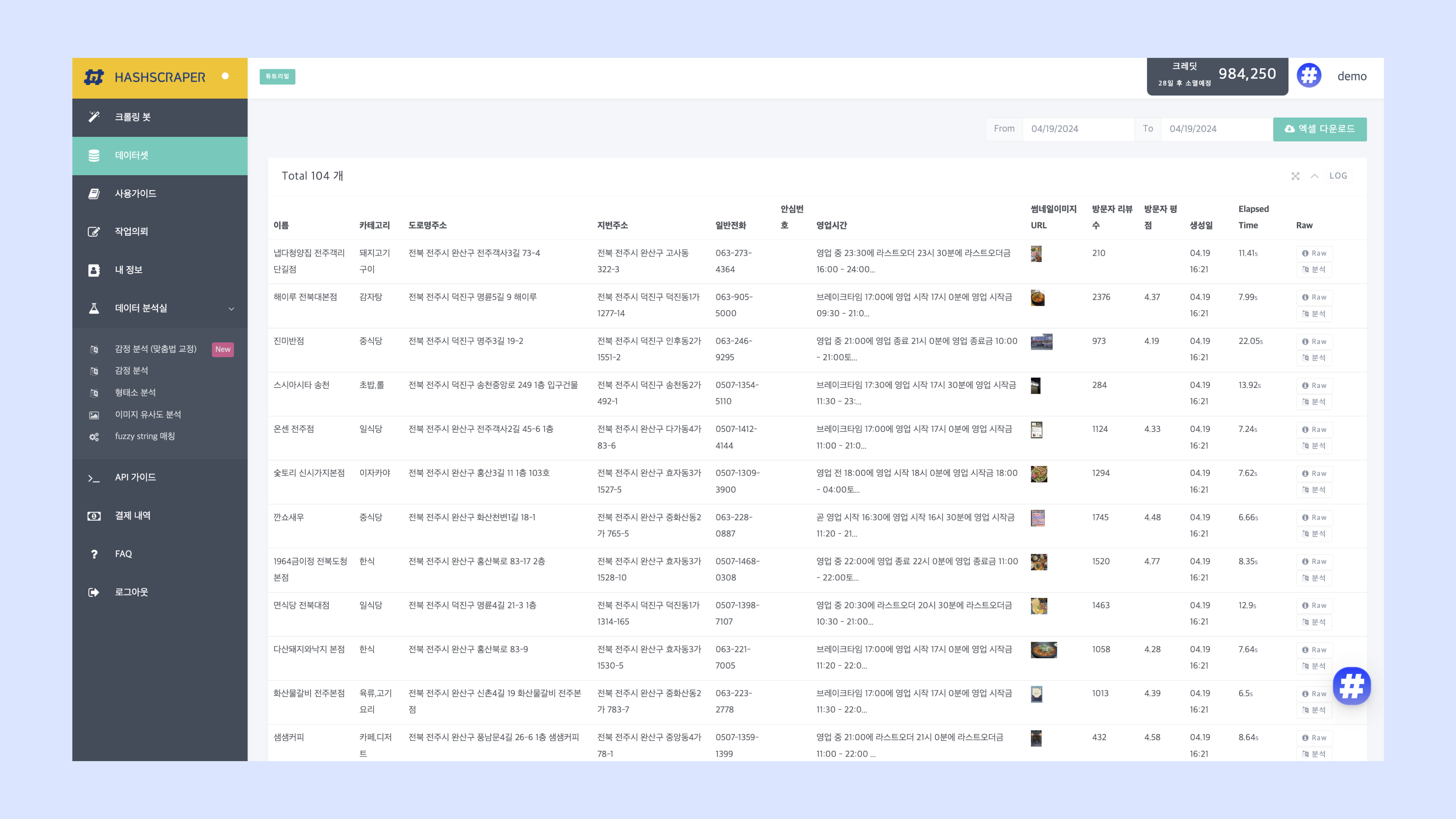Click the magic wand icon for 크롤링 봇
This screenshot has height=819, width=1456.
coord(94,117)
